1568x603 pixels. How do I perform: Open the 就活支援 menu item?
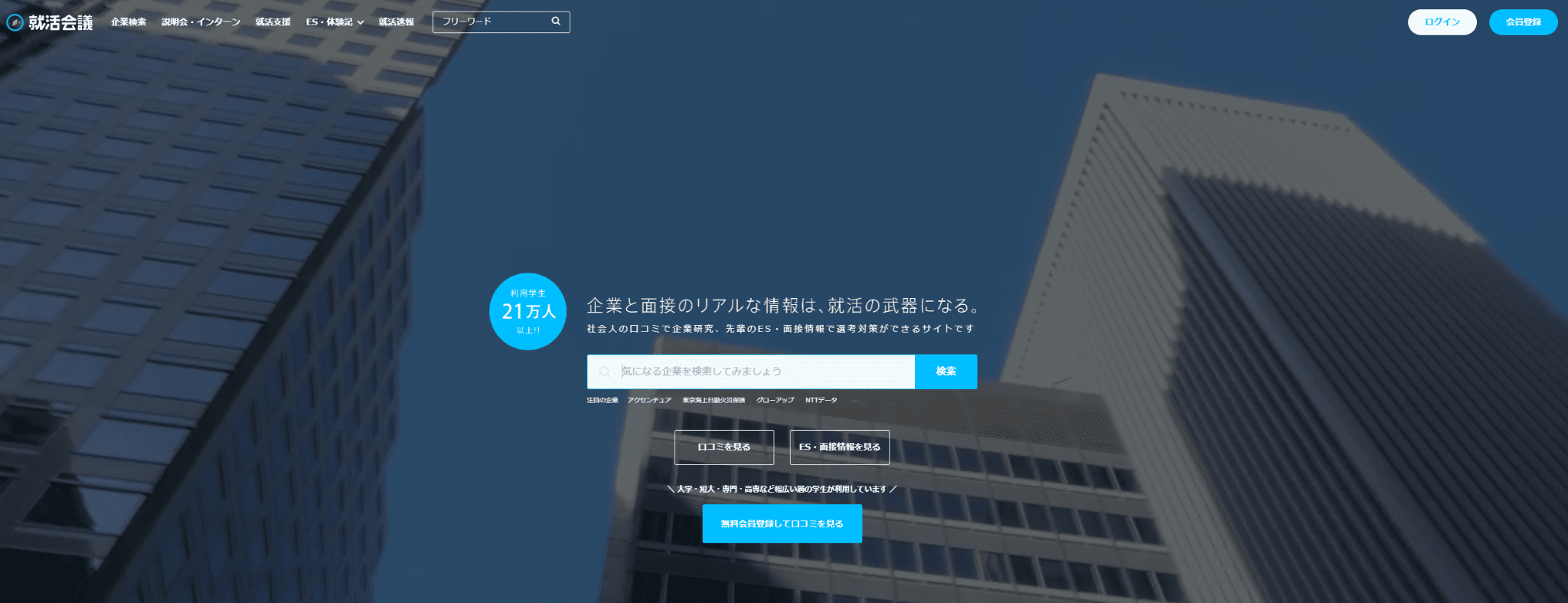click(x=273, y=22)
